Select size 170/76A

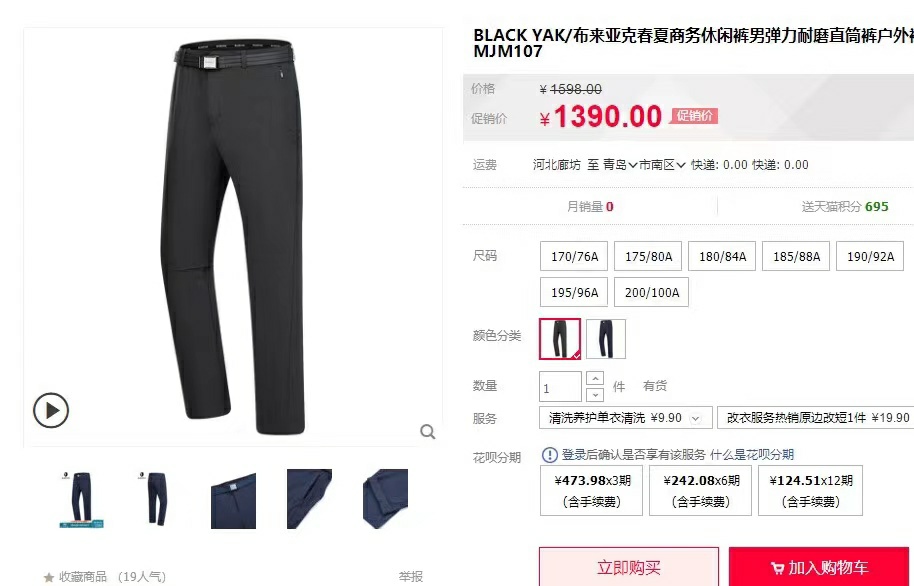(574, 257)
